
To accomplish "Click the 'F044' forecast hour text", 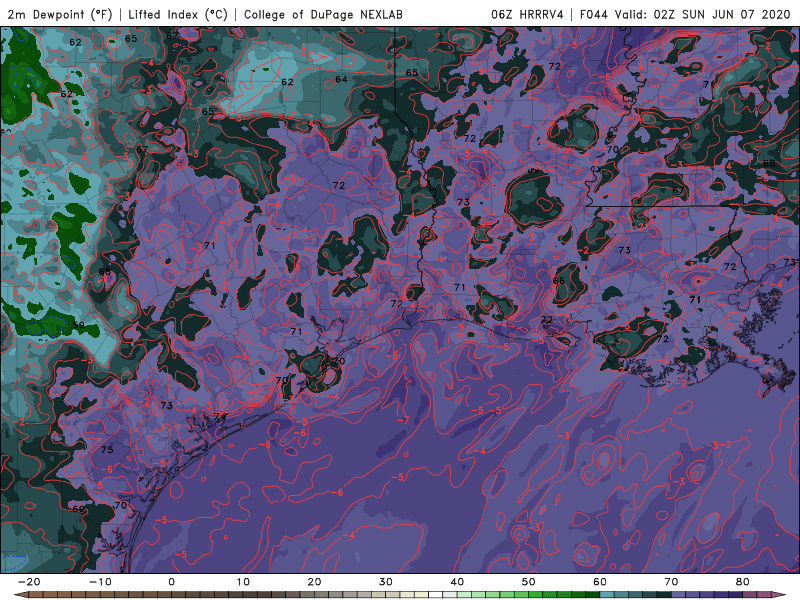I will [x=594, y=14].
